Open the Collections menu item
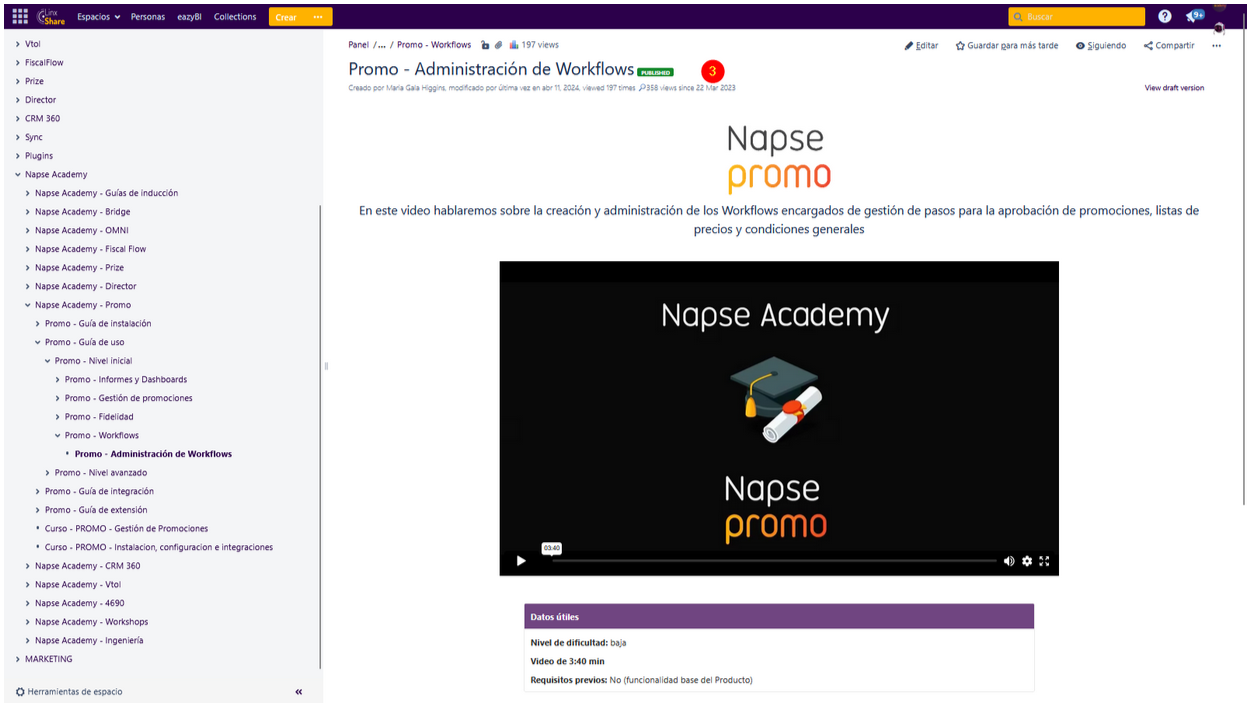Image resolution: width=1255 pixels, height=705 pixels. click(x=235, y=16)
